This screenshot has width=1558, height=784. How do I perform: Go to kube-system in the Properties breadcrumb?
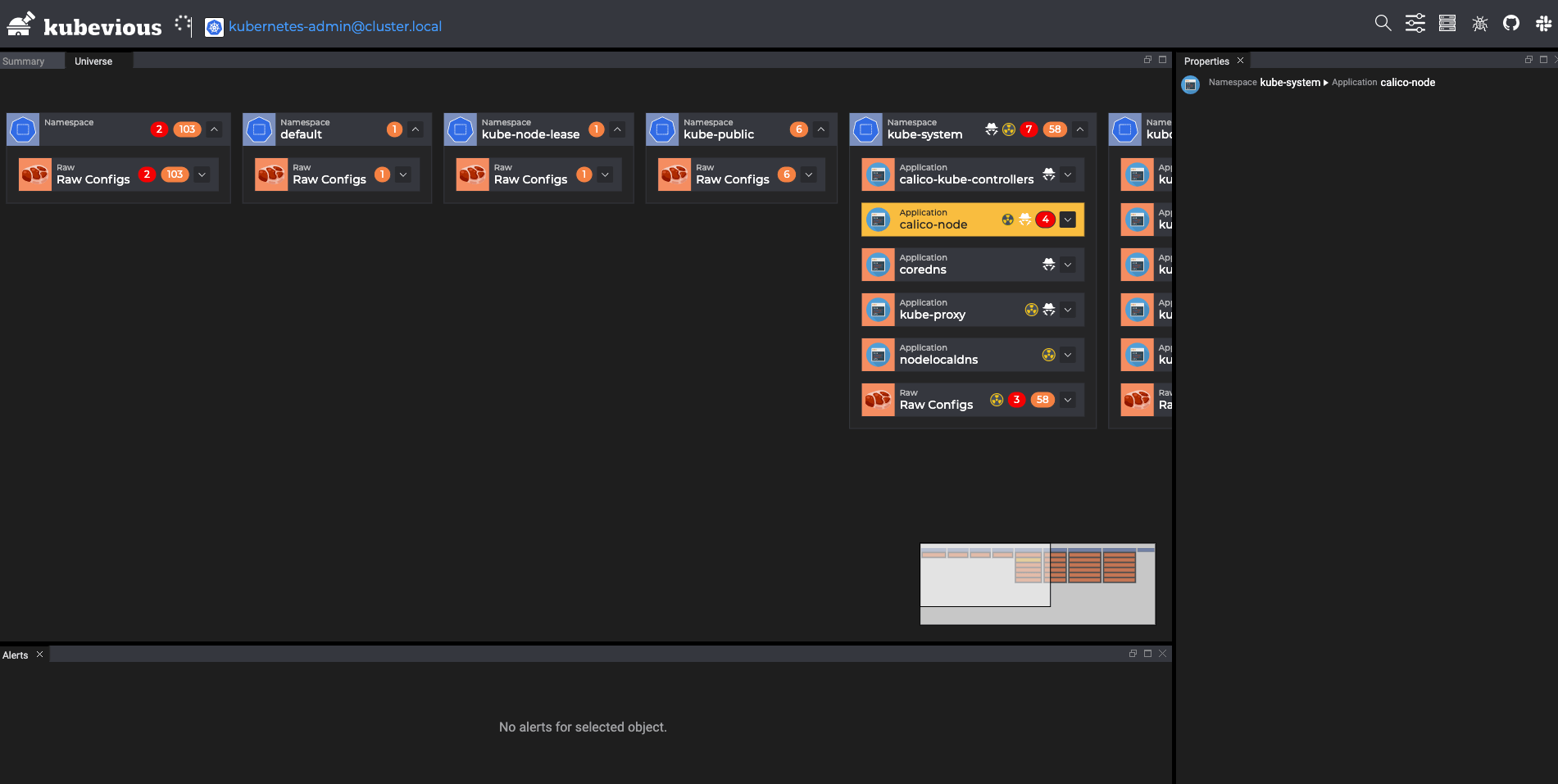click(1290, 83)
